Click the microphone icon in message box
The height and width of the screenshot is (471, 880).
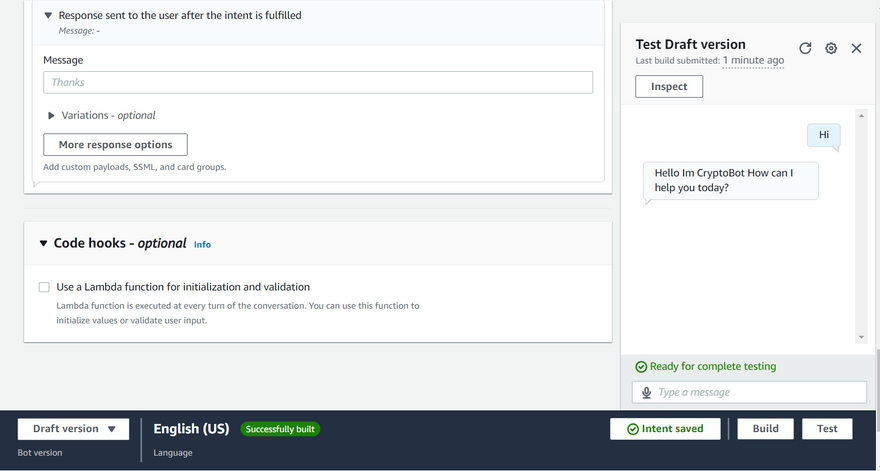pyautogui.click(x=647, y=393)
